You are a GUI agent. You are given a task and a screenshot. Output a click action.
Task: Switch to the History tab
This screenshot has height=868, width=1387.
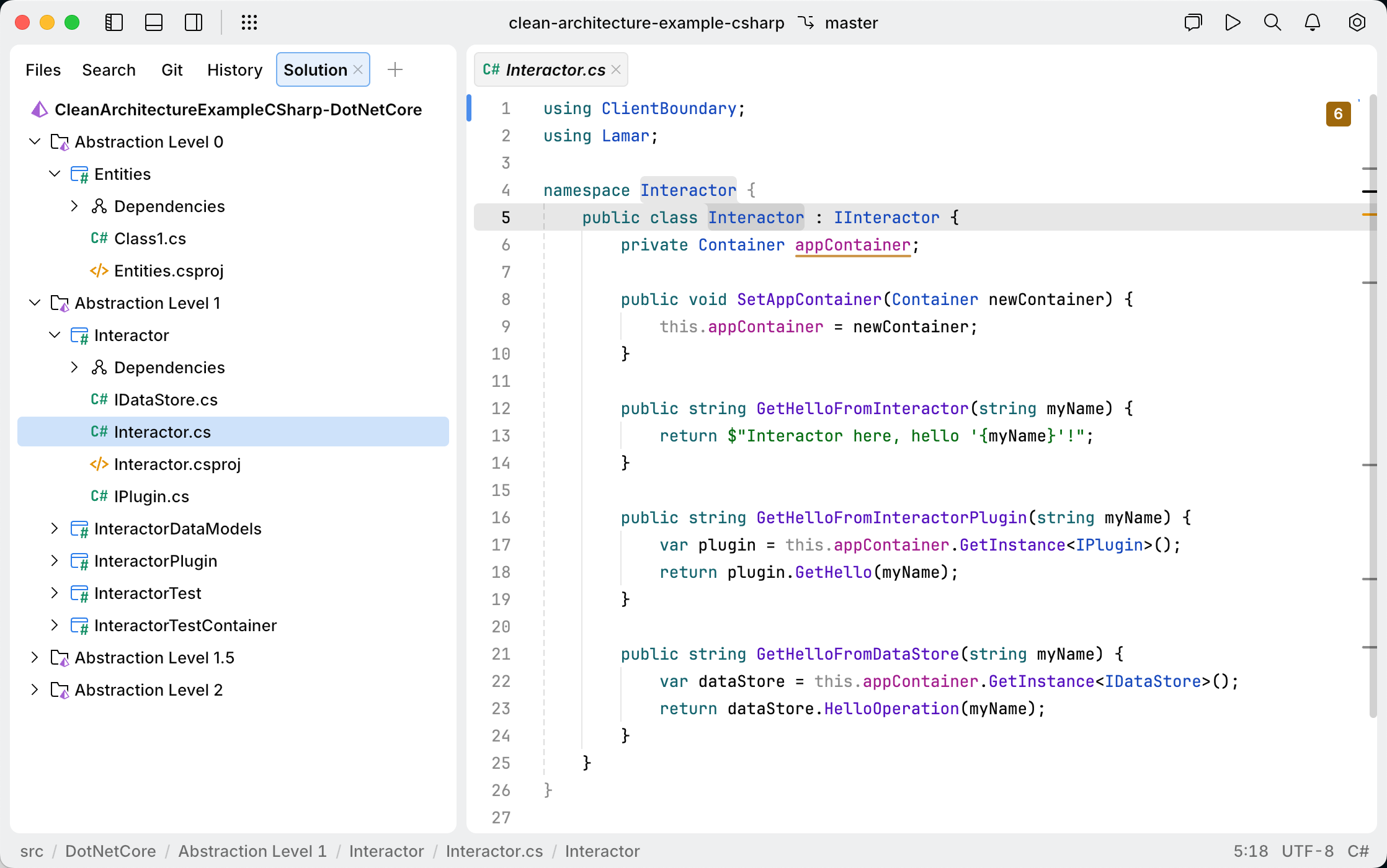(234, 69)
